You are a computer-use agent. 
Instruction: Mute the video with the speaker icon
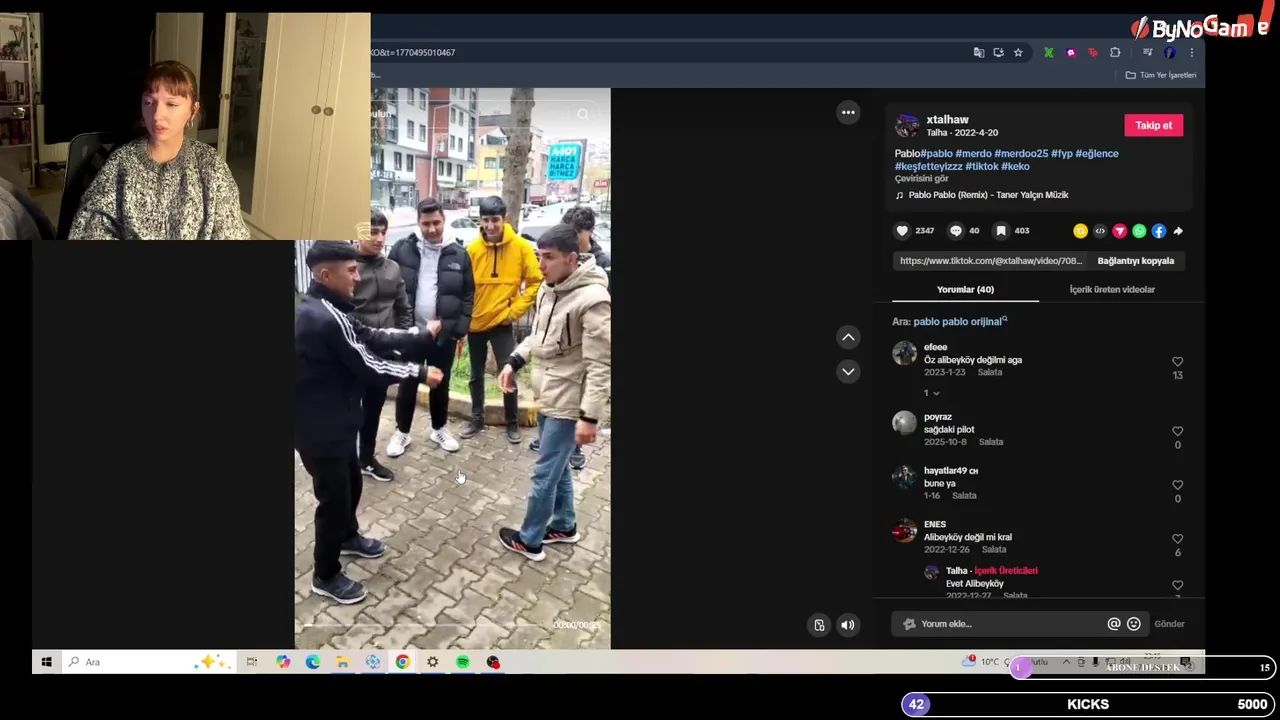[x=847, y=625]
